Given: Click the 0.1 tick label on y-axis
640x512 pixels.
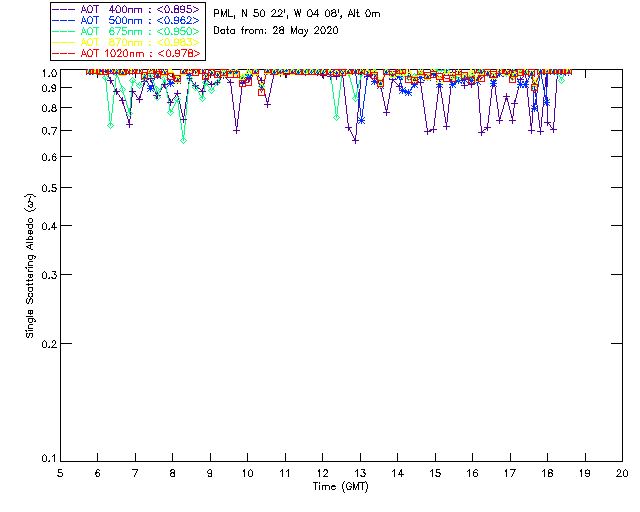Looking at the screenshot, I should (49, 459).
